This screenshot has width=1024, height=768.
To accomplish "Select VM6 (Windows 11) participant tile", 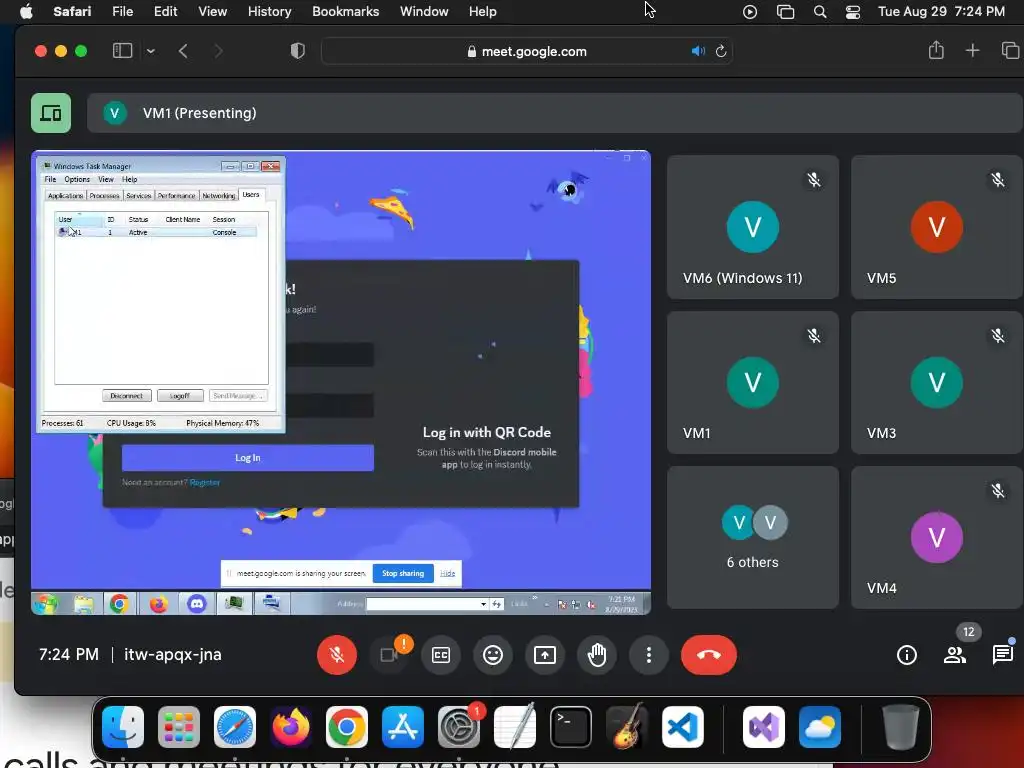I will [753, 227].
